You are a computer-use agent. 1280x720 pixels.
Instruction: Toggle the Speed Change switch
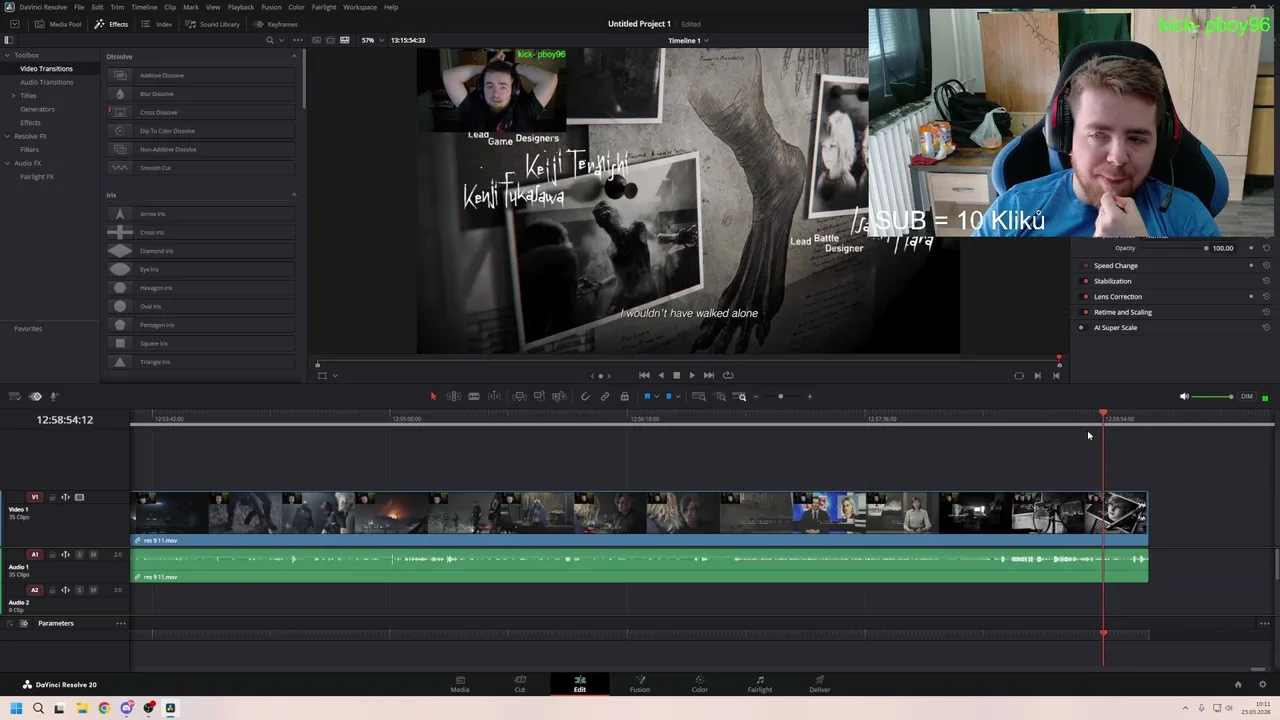point(1086,266)
